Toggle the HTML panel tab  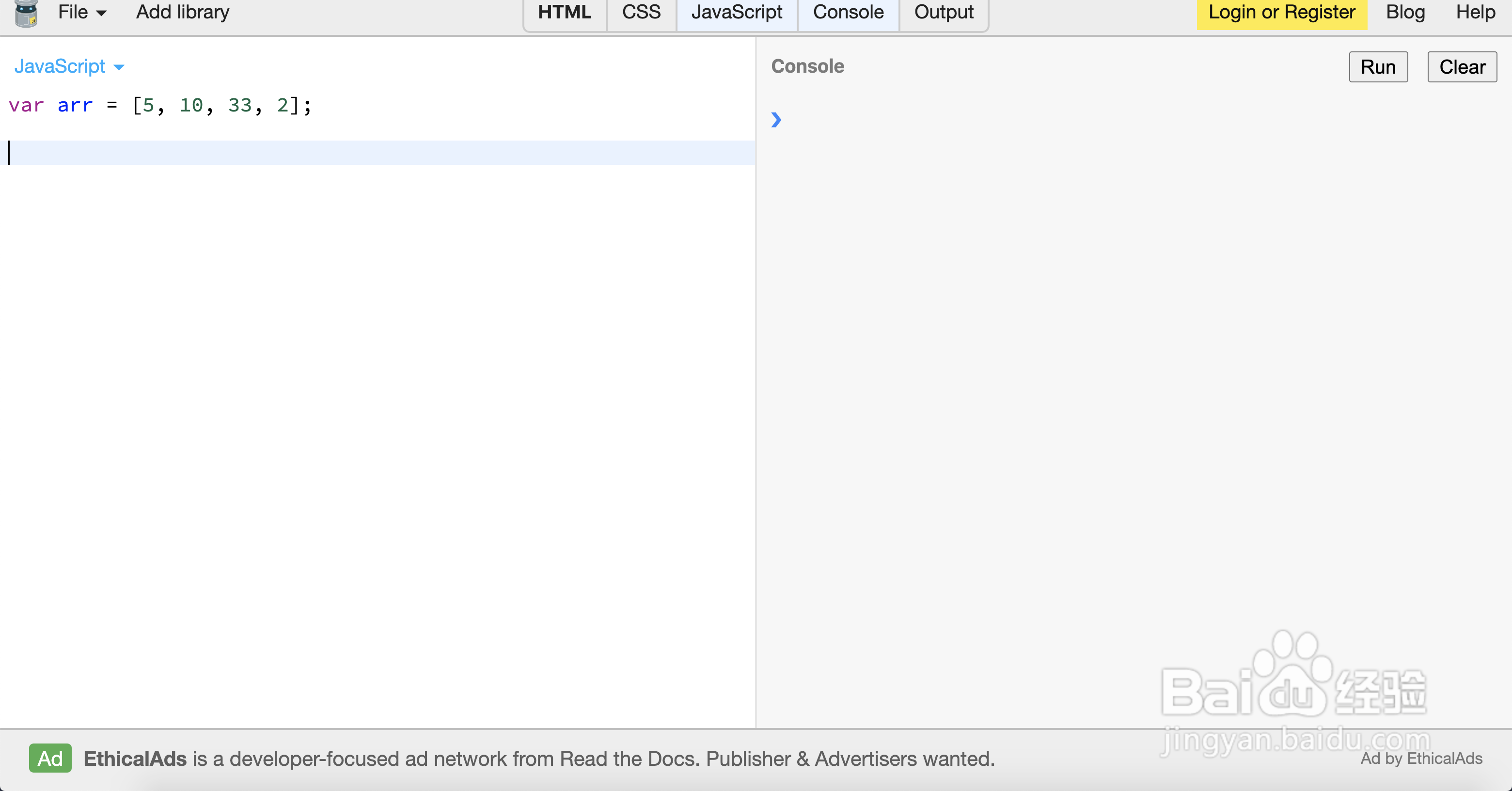click(x=564, y=12)
